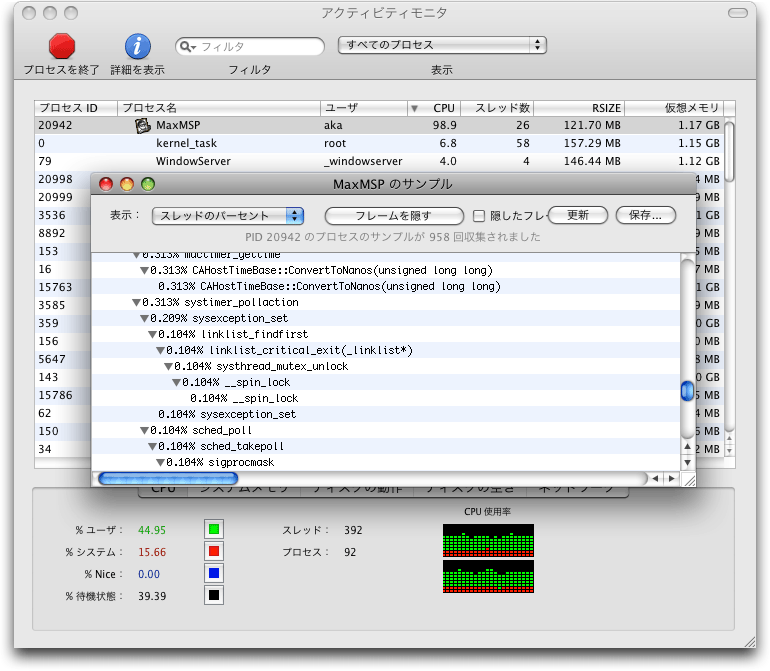Viewport: 770px width, 671px height.
Task: Close the MaxMSP のサンプル window
Action: [x=106, y=184]
